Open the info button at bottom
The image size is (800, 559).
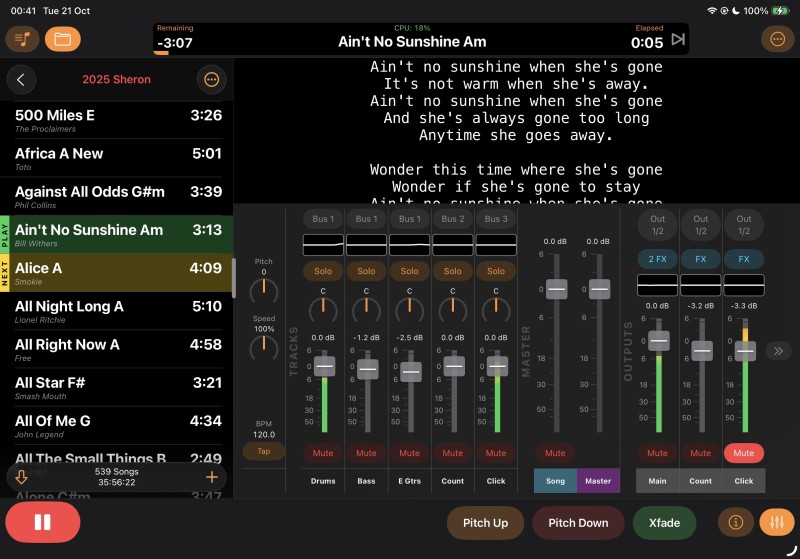click(x=735, y=522)
